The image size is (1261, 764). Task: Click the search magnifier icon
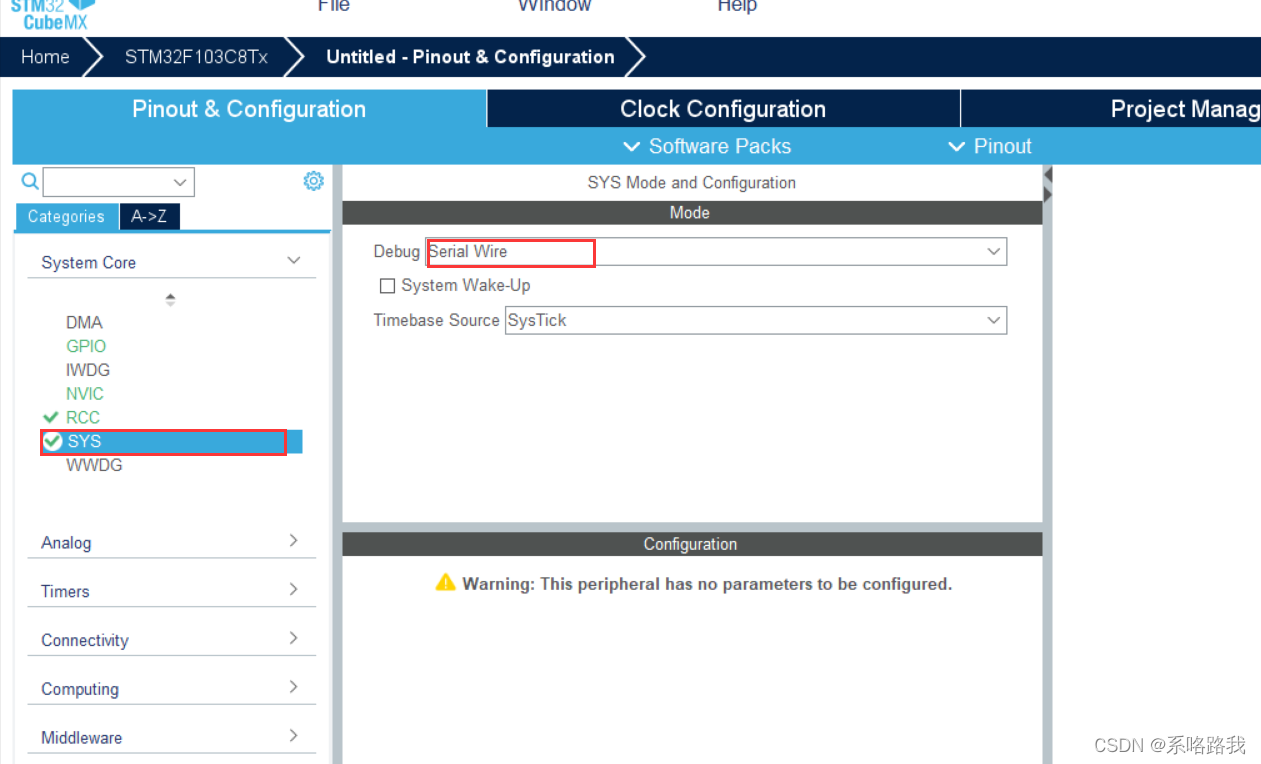30,181
